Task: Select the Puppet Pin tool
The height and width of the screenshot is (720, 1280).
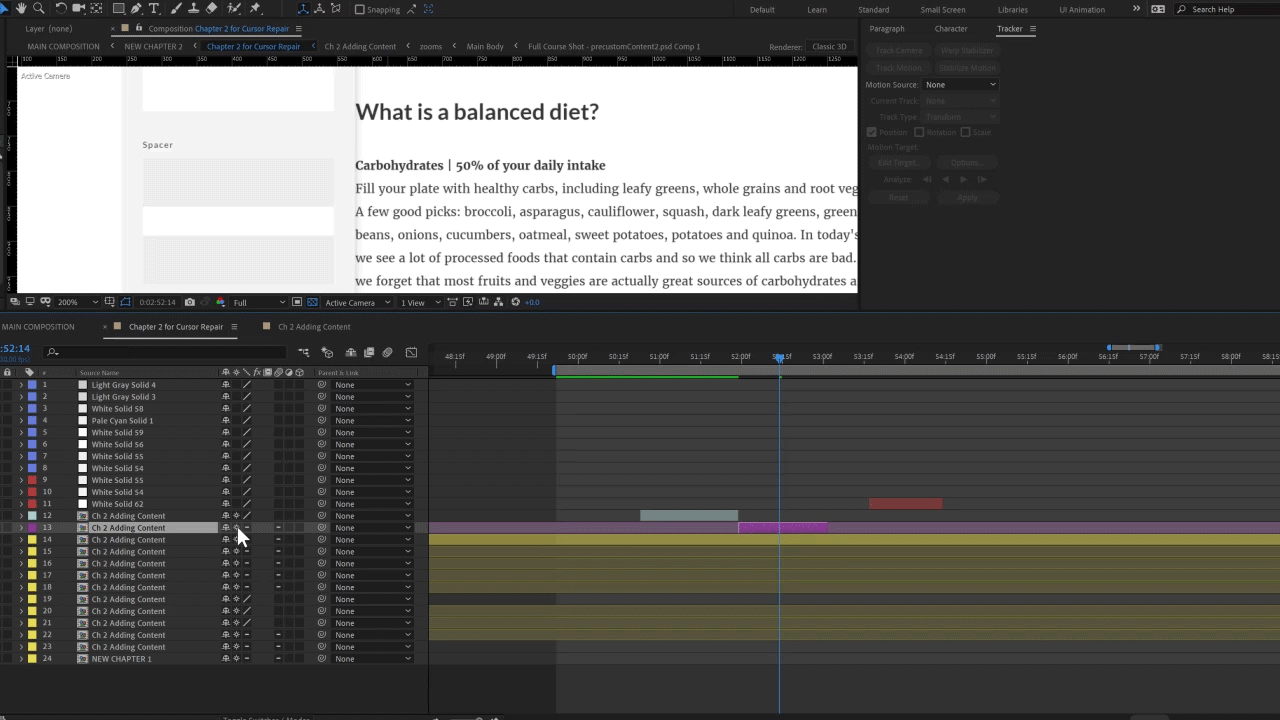Action: point(256,9)
